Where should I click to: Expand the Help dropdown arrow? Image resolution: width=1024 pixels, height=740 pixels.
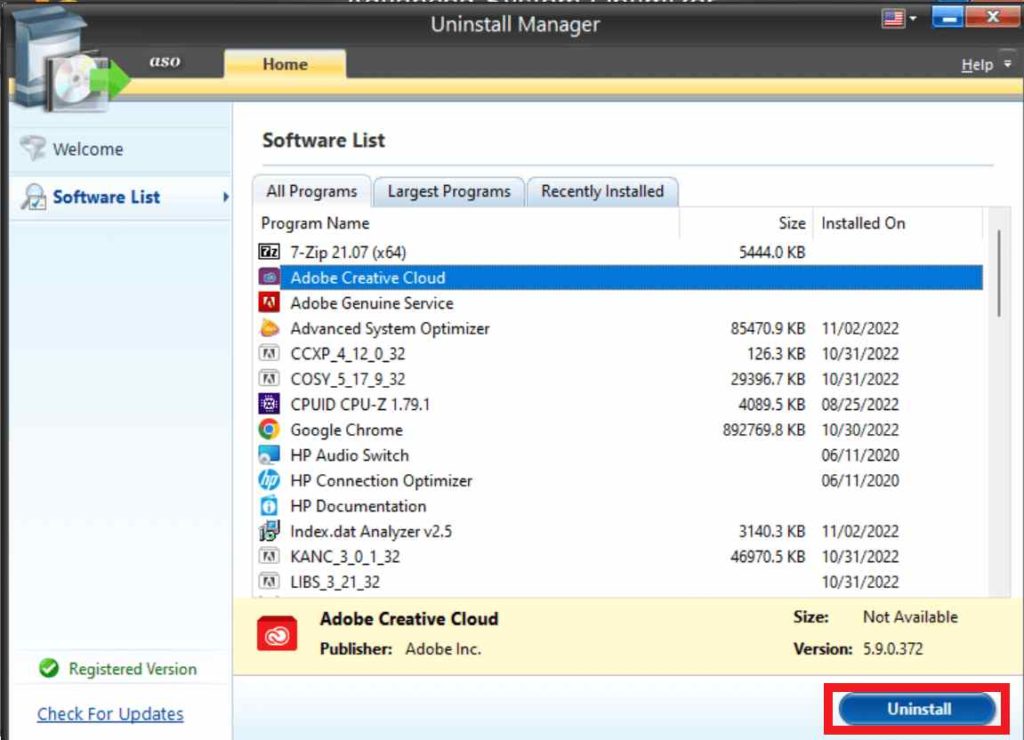(x=1008, y=64)
